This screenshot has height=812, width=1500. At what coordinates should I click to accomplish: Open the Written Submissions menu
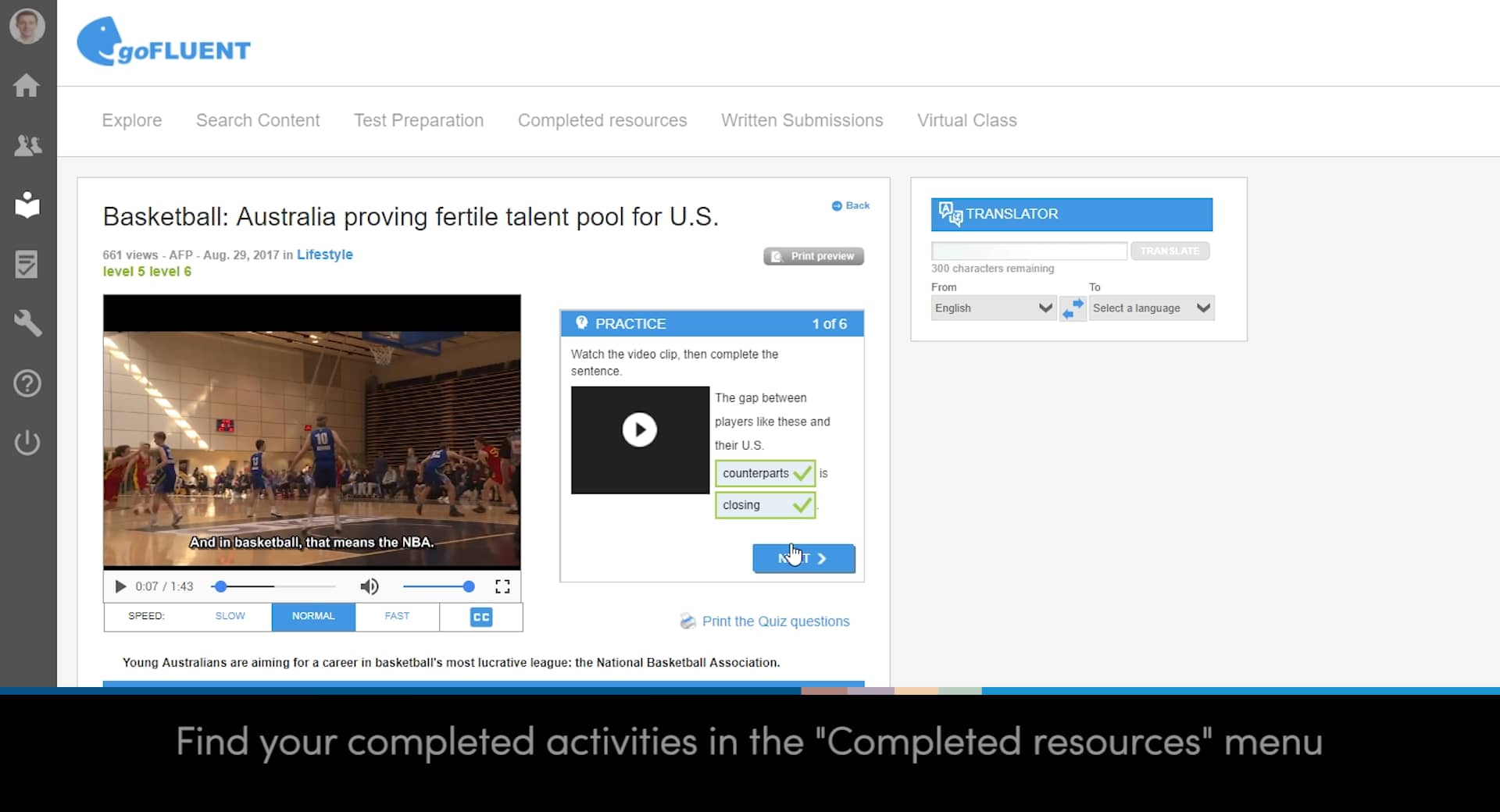click(x=802, y=120)
